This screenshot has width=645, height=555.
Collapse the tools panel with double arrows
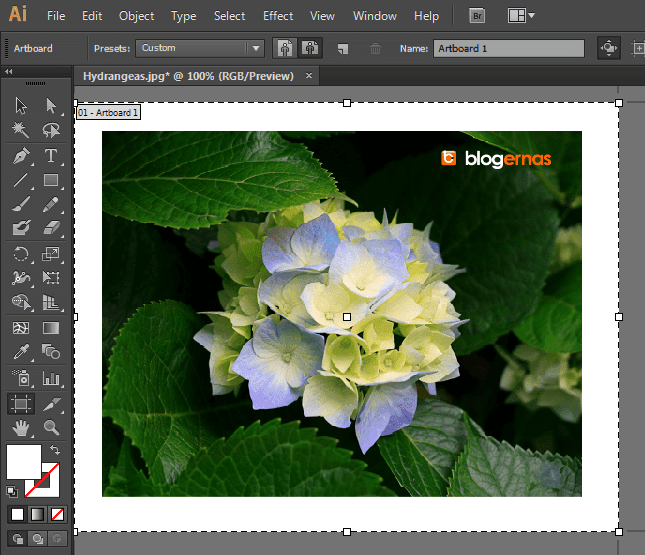coord(9,72)
